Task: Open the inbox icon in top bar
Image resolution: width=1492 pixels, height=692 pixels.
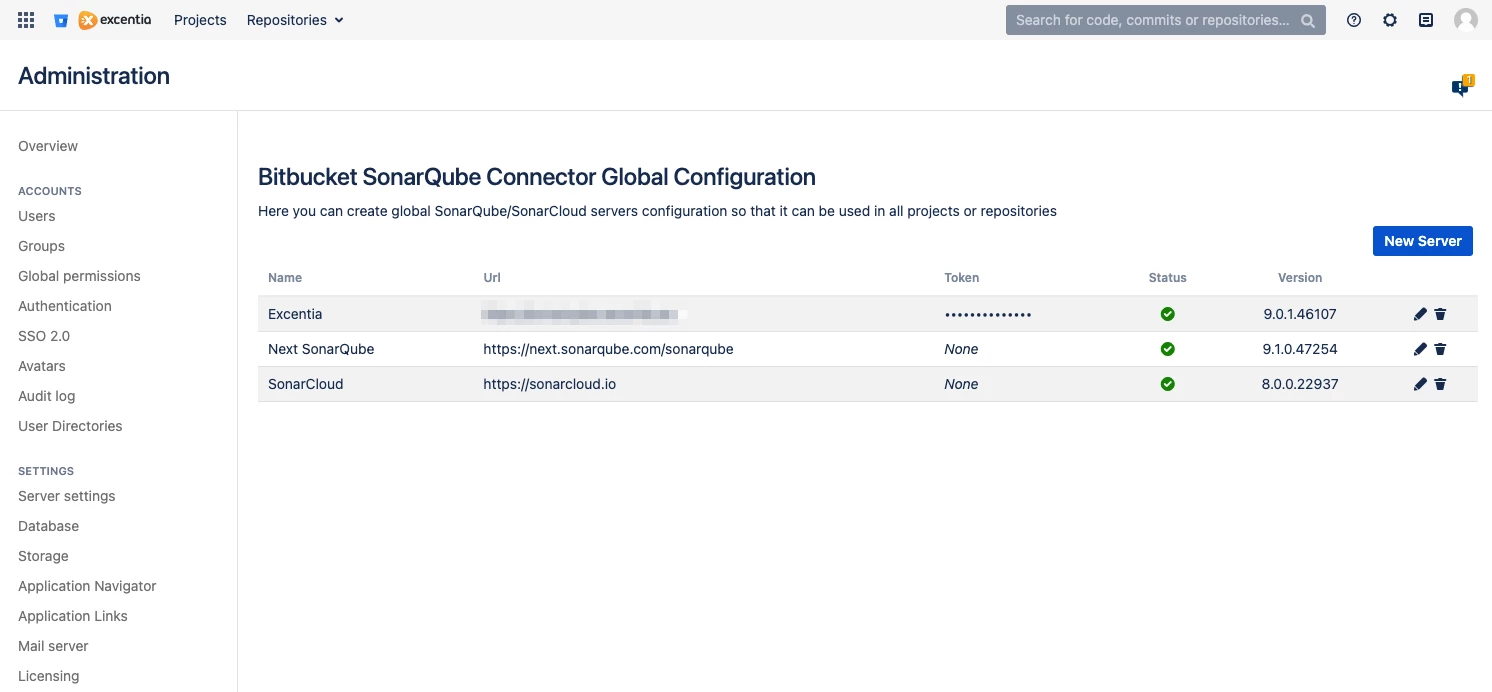Action: pyautogui.click(x=1426, y=19)
